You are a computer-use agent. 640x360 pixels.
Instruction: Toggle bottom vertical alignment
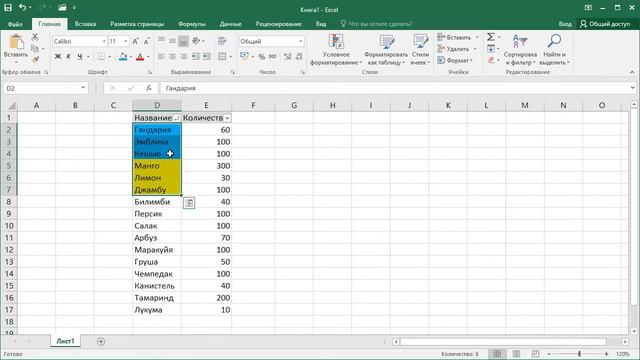(184, 40)
